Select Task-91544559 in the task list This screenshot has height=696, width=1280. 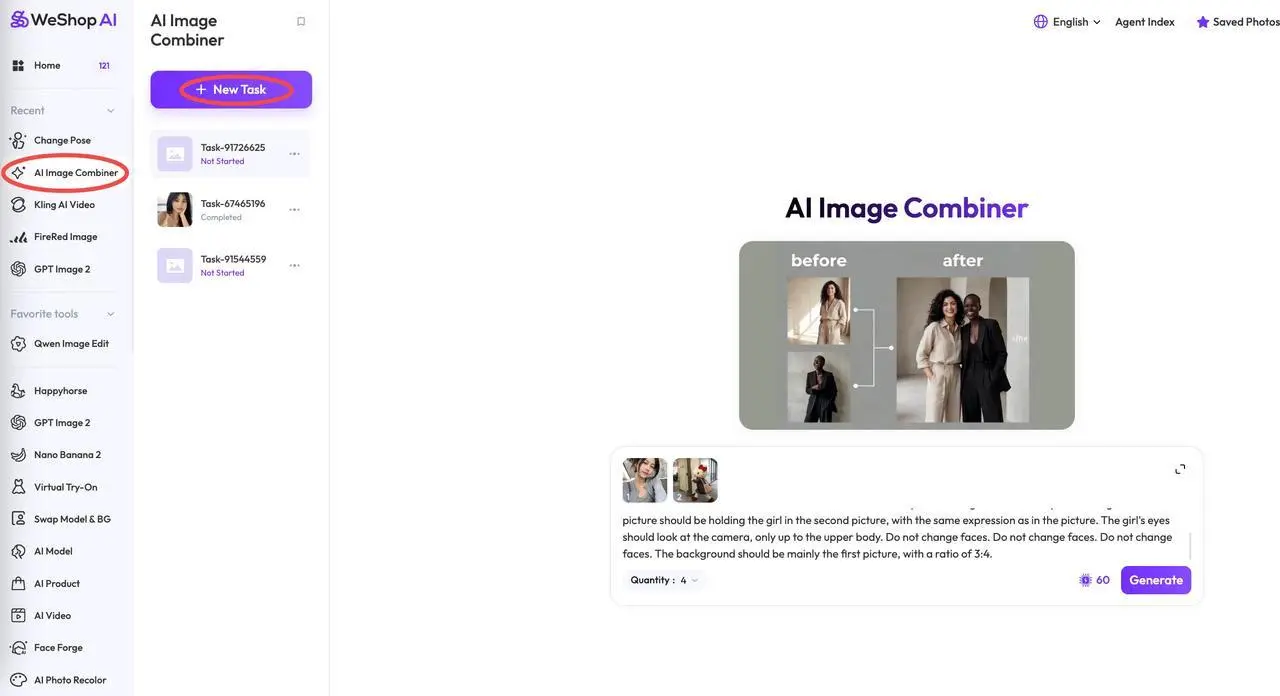[230, 266]
